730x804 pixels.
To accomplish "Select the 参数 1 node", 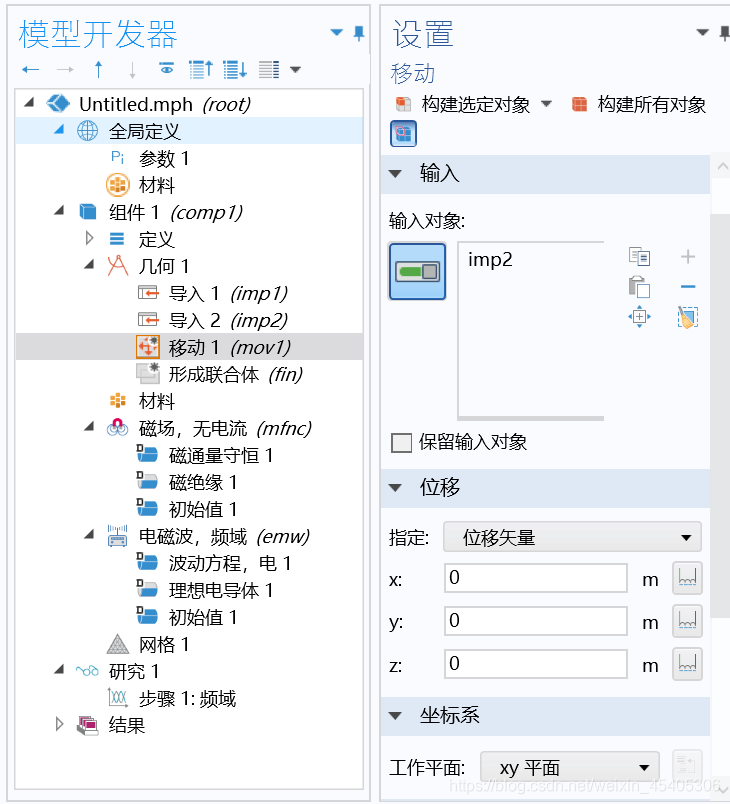I will pyautogui.click(x=164, y=158).
